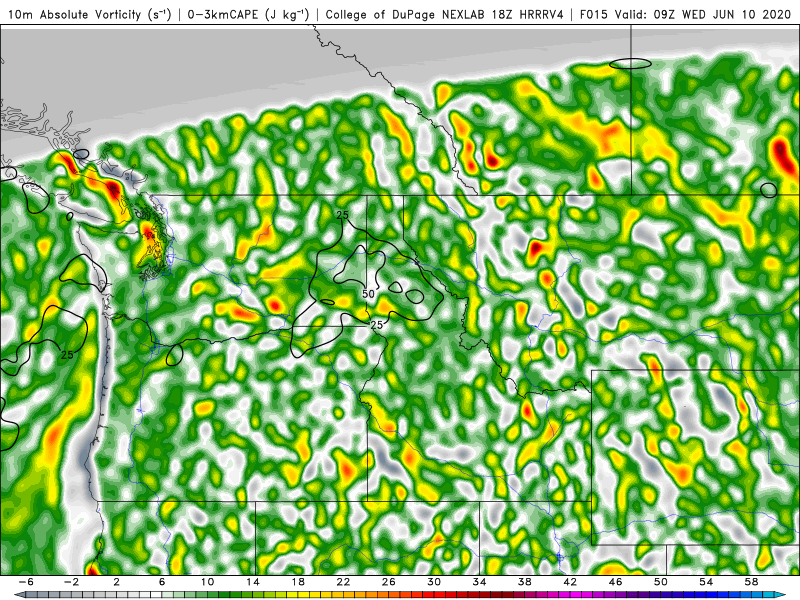Select the "College of DuPage NEXLAB" label
Image resolution: width=800 pixels, height=600 pixels.
tap(406, 15)
